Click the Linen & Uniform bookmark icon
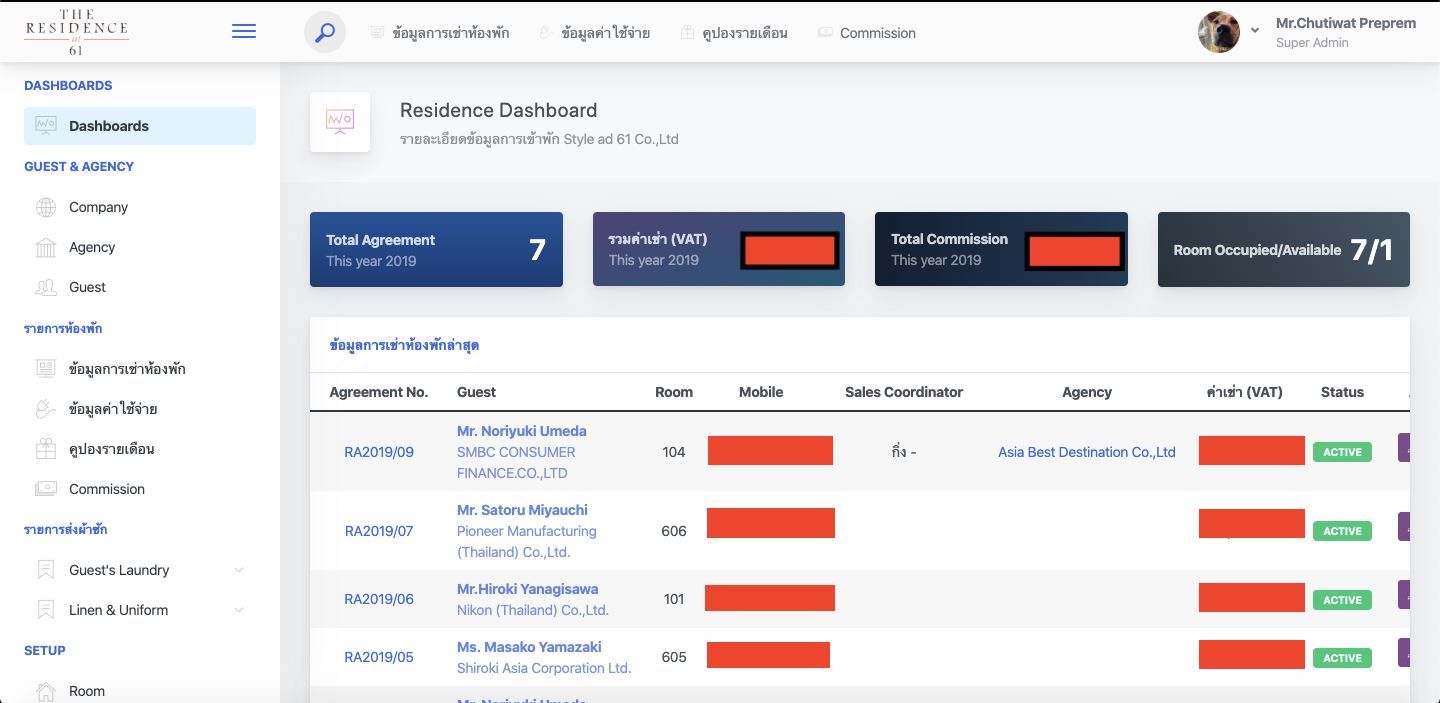The width and height of the screenshot is (1440, 703). click(x=46, y=610)
